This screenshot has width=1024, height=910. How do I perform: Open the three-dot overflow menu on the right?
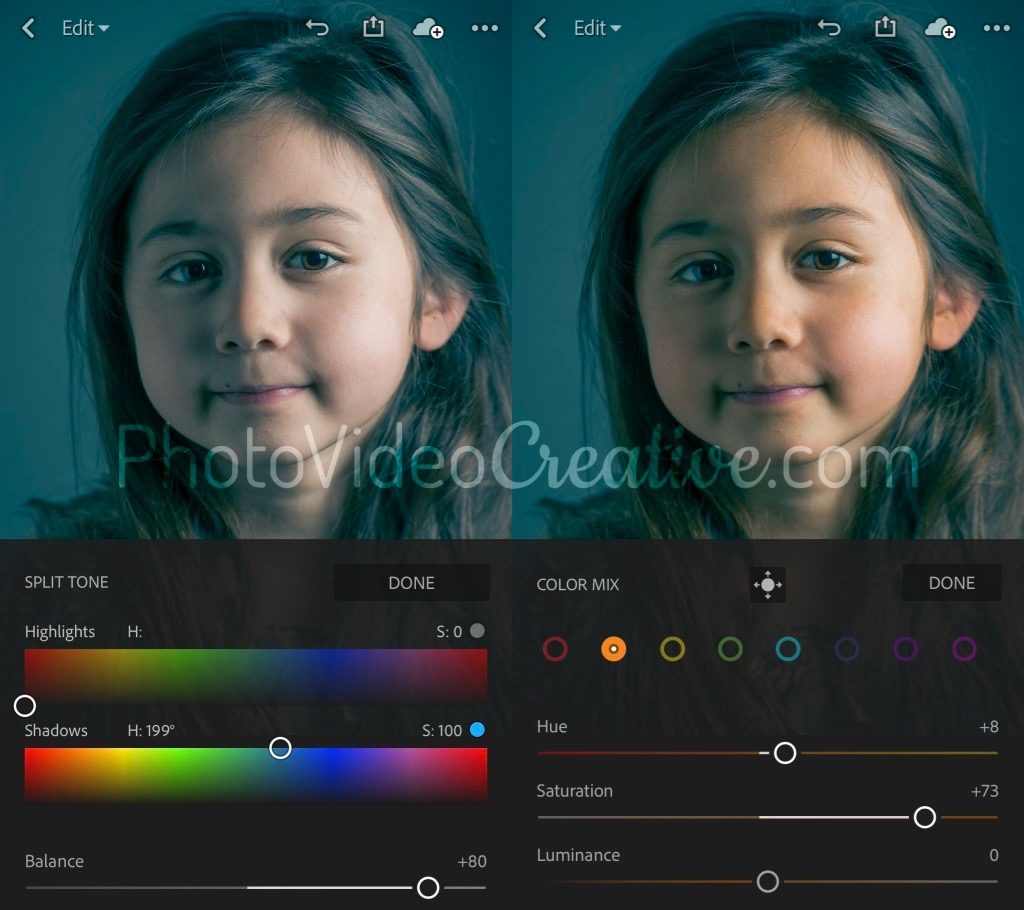pos(997,28)
